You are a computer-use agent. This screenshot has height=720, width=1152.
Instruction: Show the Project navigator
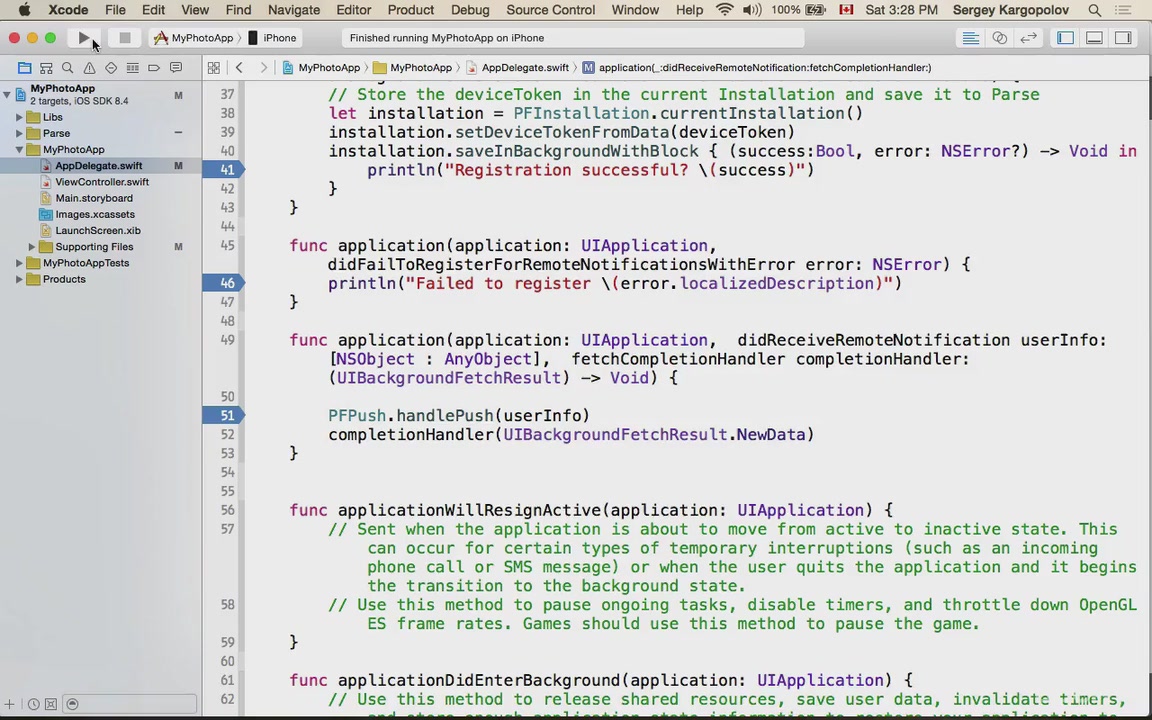(24, 68)
